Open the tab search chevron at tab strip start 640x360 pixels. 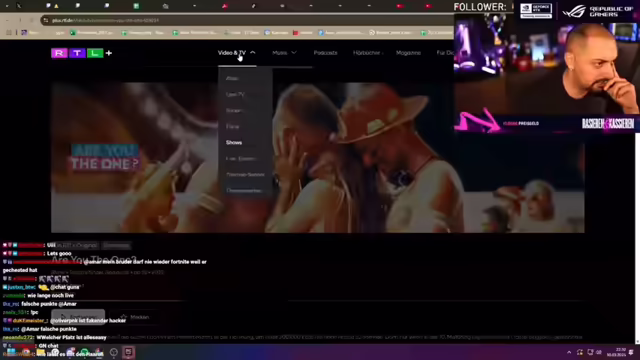pyautogui.click(x=7, y=6)
